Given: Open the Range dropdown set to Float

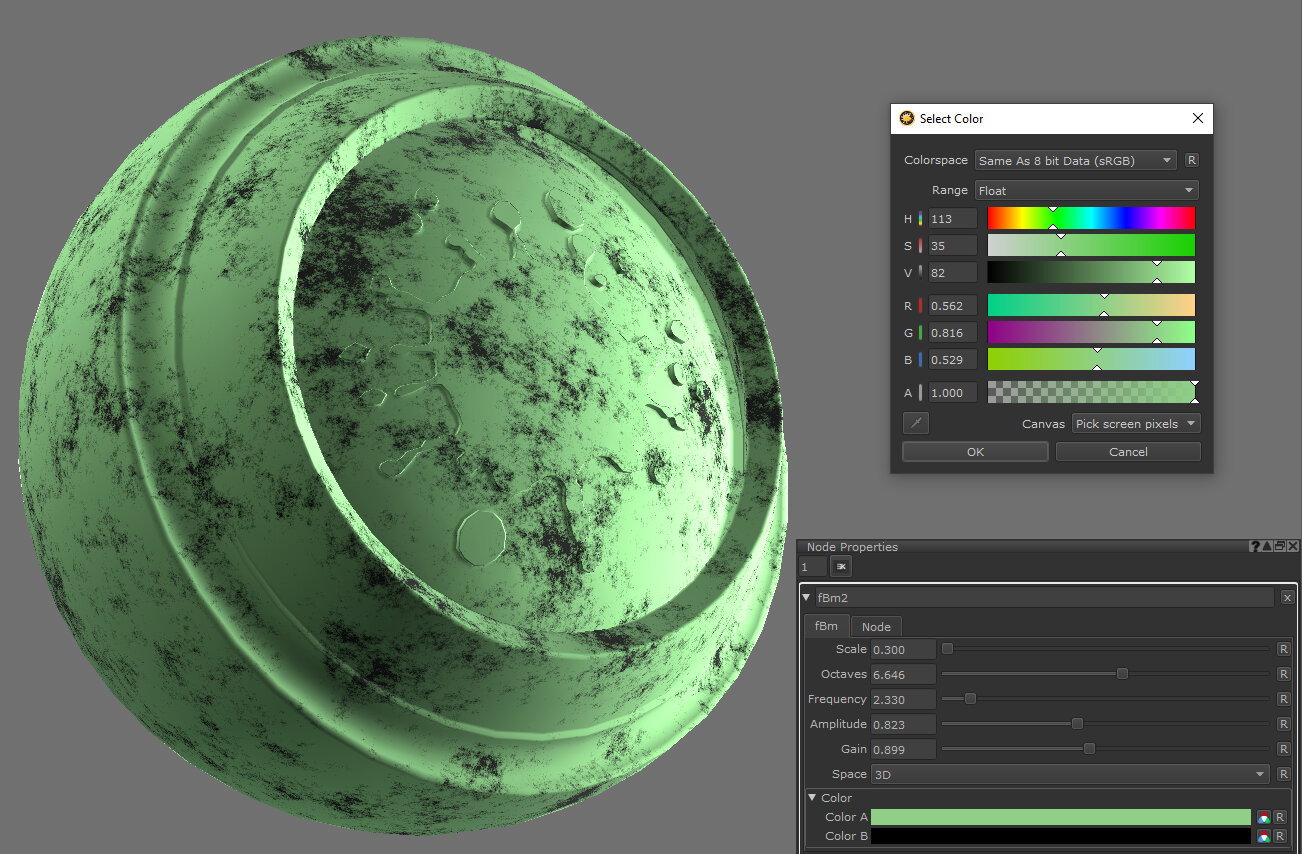Looking at the screenshot, I should [1086, 190].
